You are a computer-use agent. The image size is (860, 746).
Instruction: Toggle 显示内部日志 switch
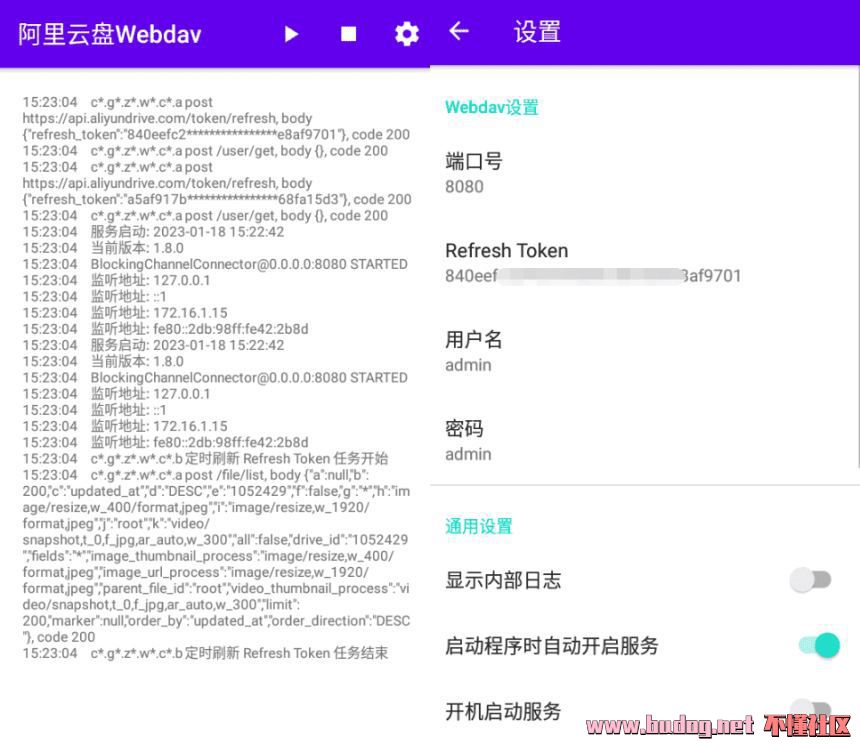(x=811, y=580)
